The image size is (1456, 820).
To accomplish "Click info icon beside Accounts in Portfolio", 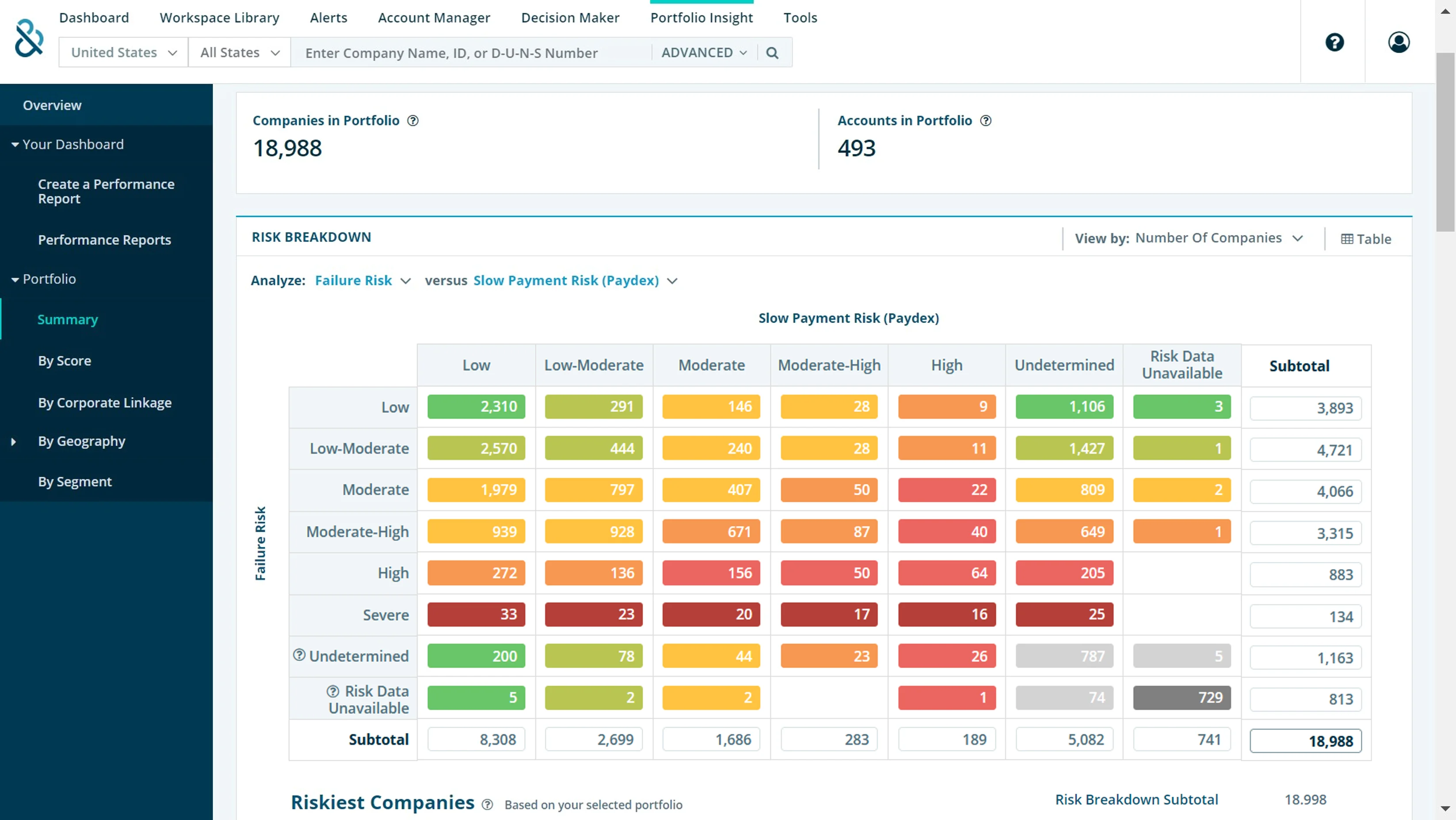I will pos(986,121).
